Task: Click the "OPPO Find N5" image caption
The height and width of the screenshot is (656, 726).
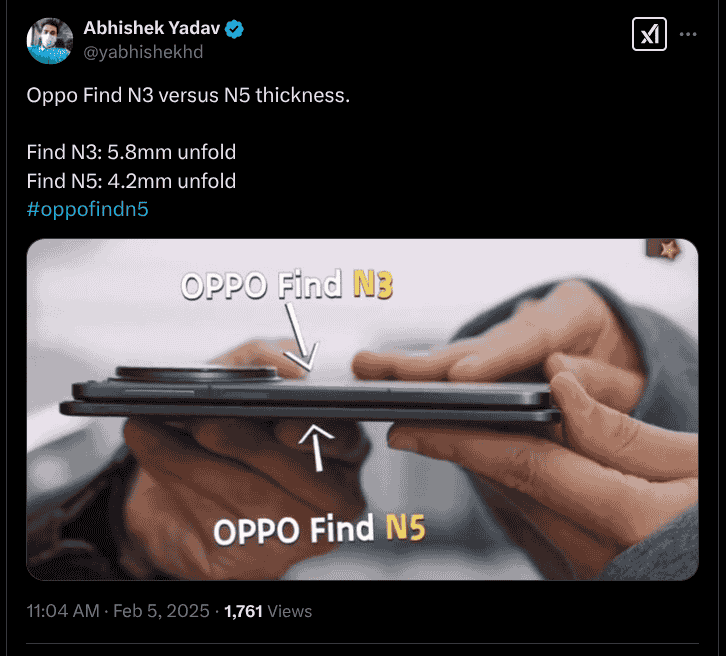Action: [x=322, y=528]
